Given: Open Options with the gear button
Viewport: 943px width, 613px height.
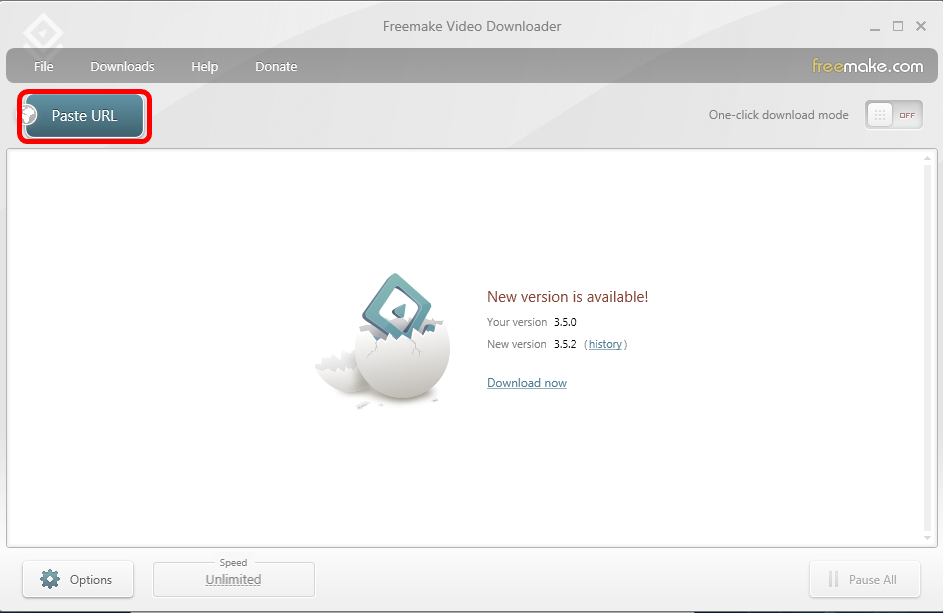Looking at the screenshot, I should point(78,579).
